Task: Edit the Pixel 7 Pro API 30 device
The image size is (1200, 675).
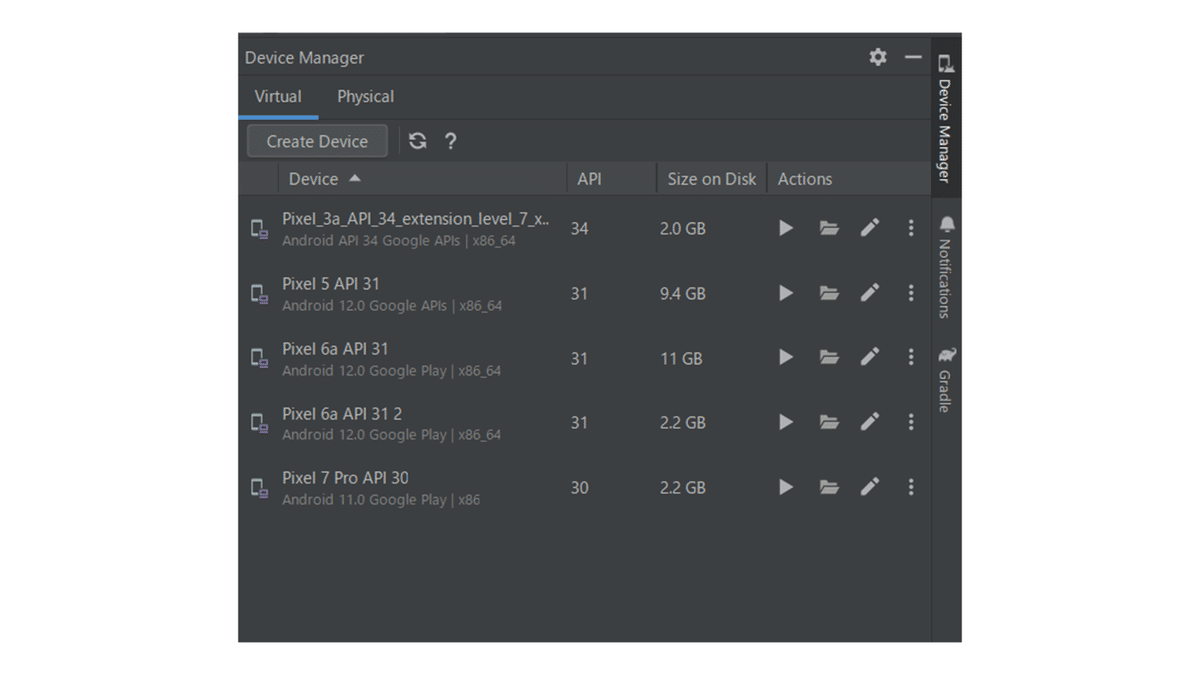Action: coord(870,487)
